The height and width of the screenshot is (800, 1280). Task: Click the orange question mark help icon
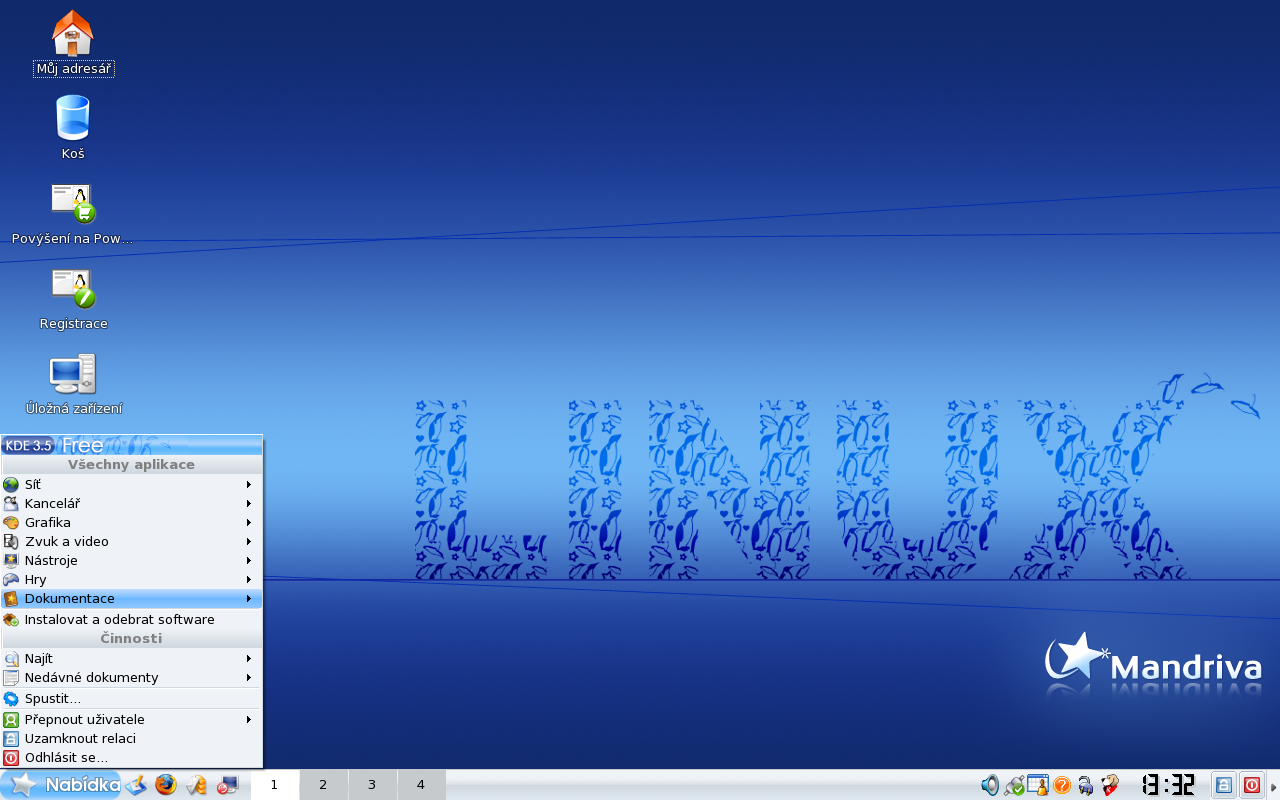click(1062, 786)
